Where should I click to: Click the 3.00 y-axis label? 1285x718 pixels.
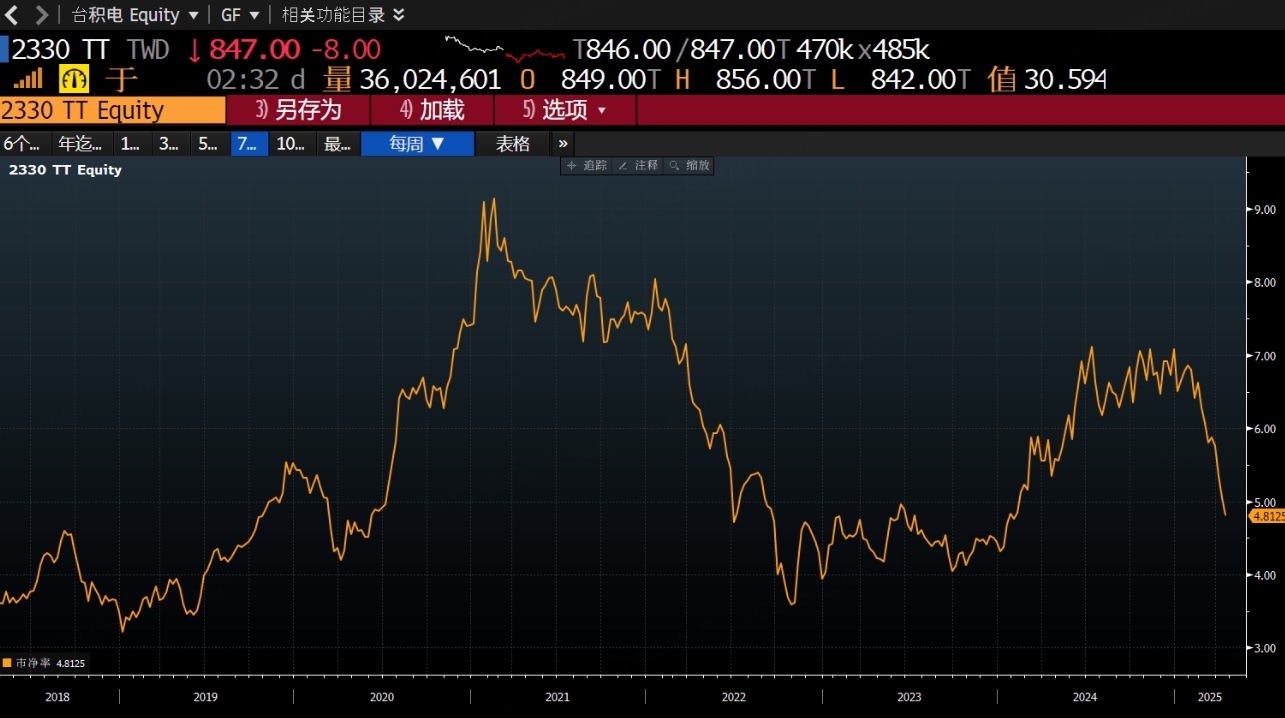click(x=1265, y=648)
